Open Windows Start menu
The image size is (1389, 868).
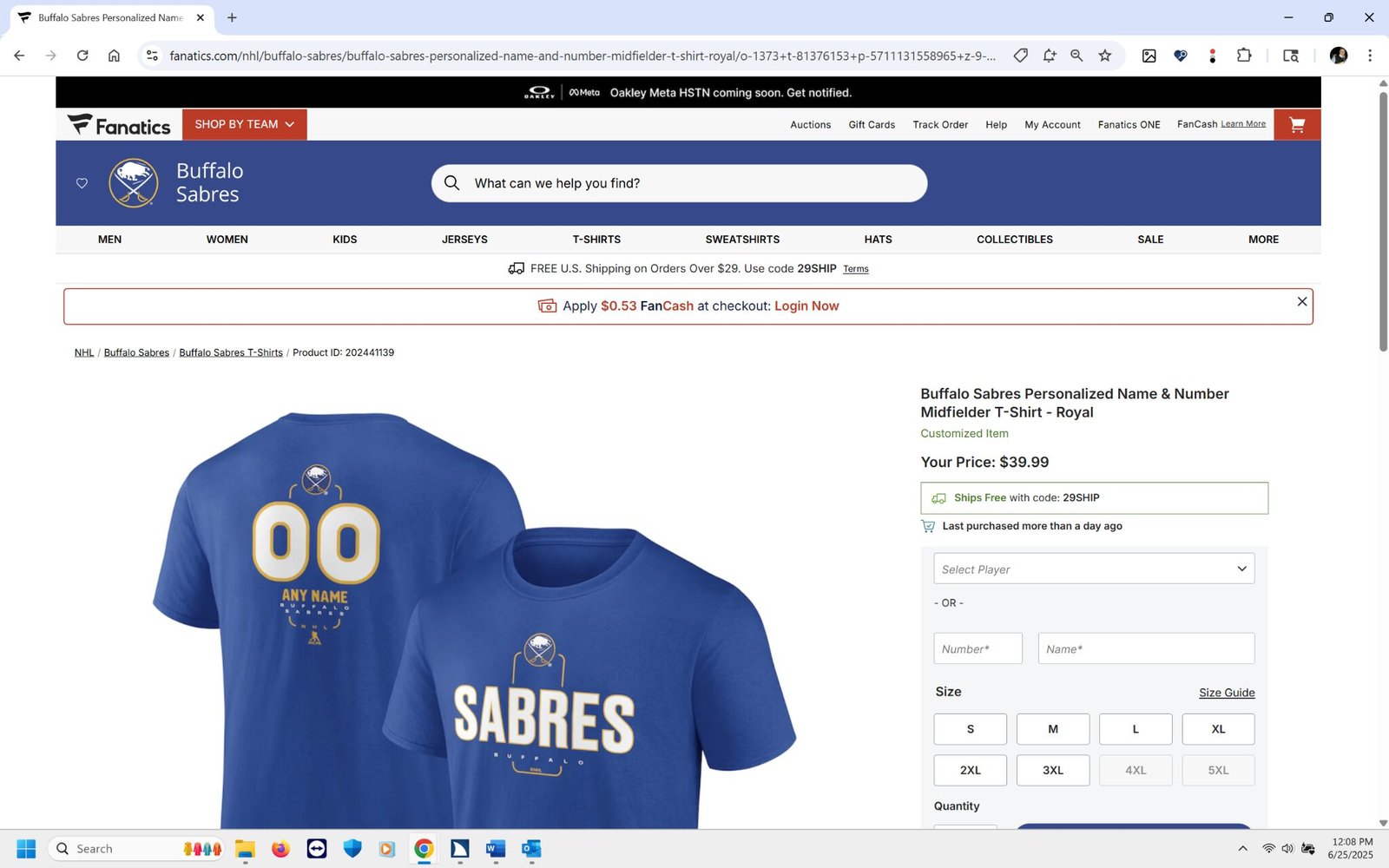pyautogui.click(x=26, y=848)
